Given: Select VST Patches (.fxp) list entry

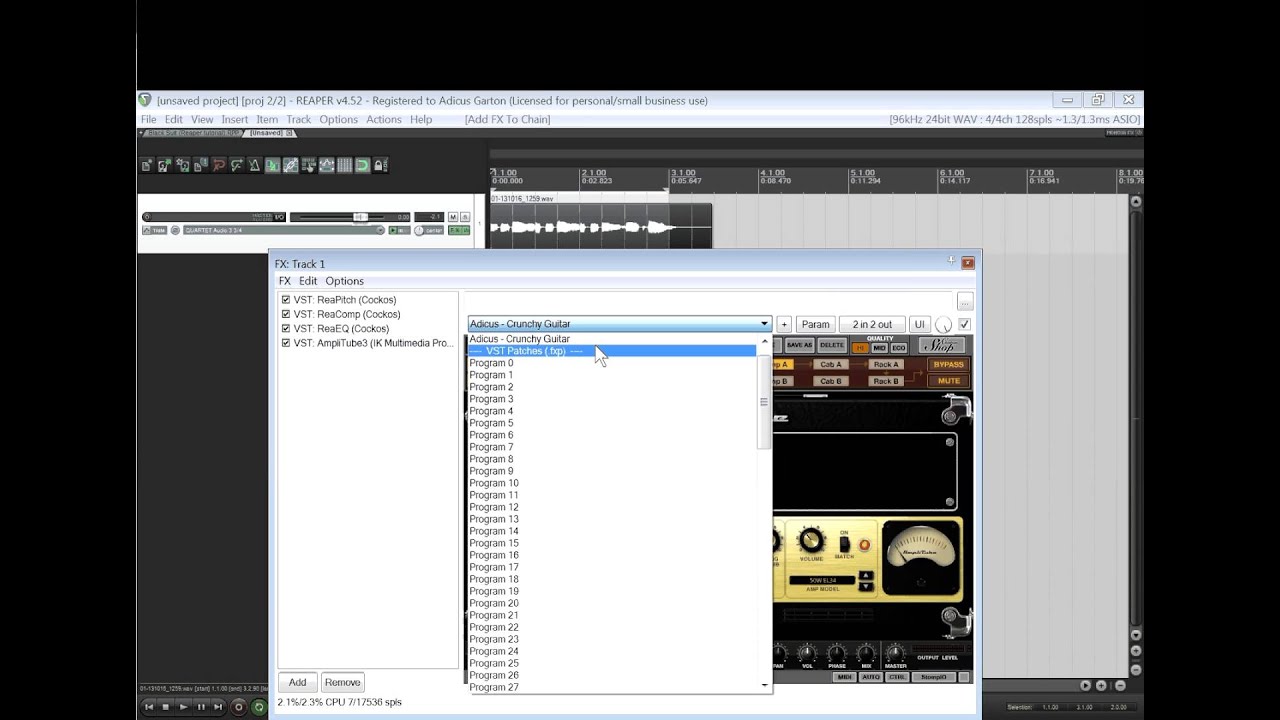Looking at the screenshot, I should [612, 351].
